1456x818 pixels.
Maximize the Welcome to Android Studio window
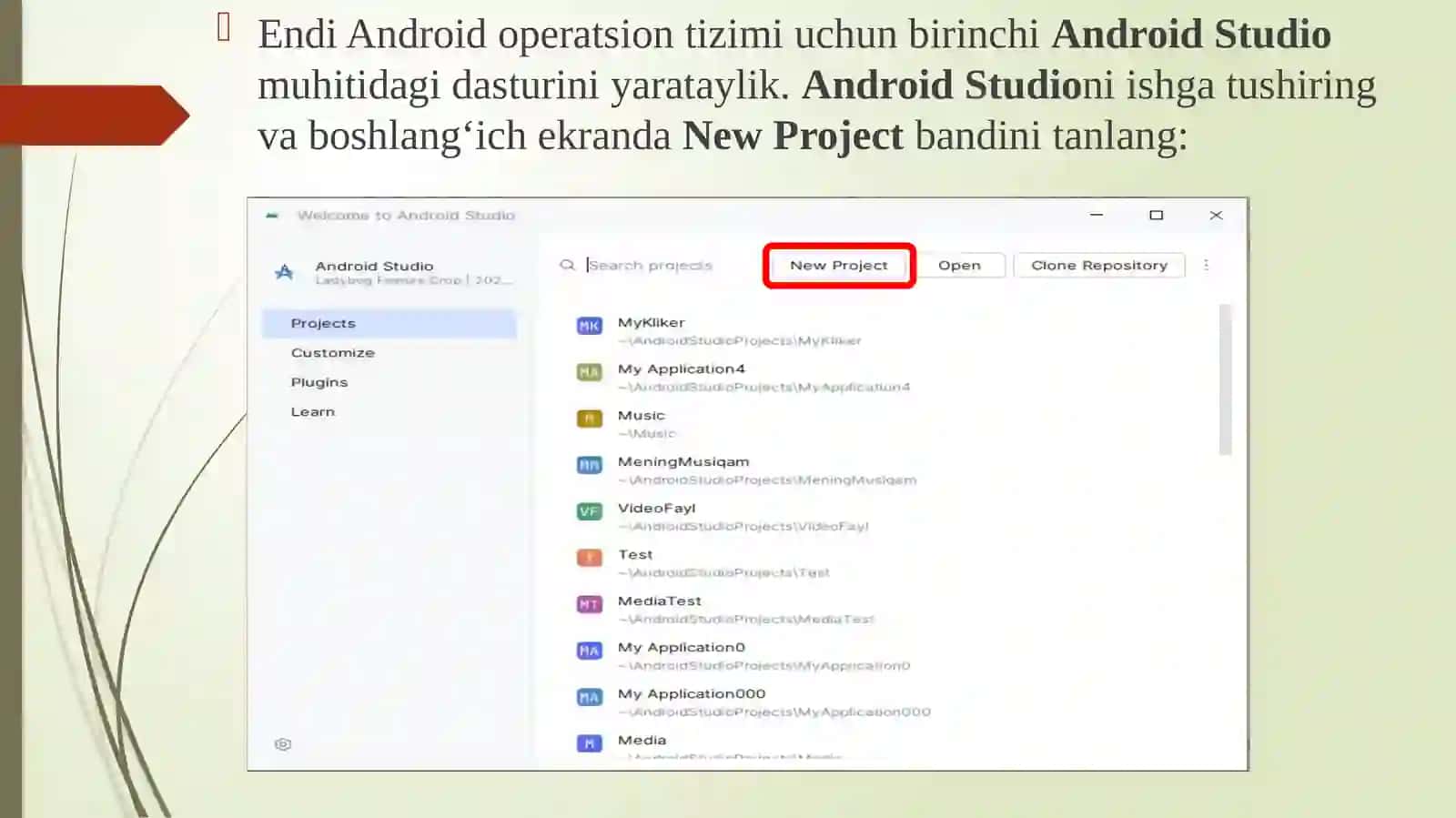coord(1156,216)
